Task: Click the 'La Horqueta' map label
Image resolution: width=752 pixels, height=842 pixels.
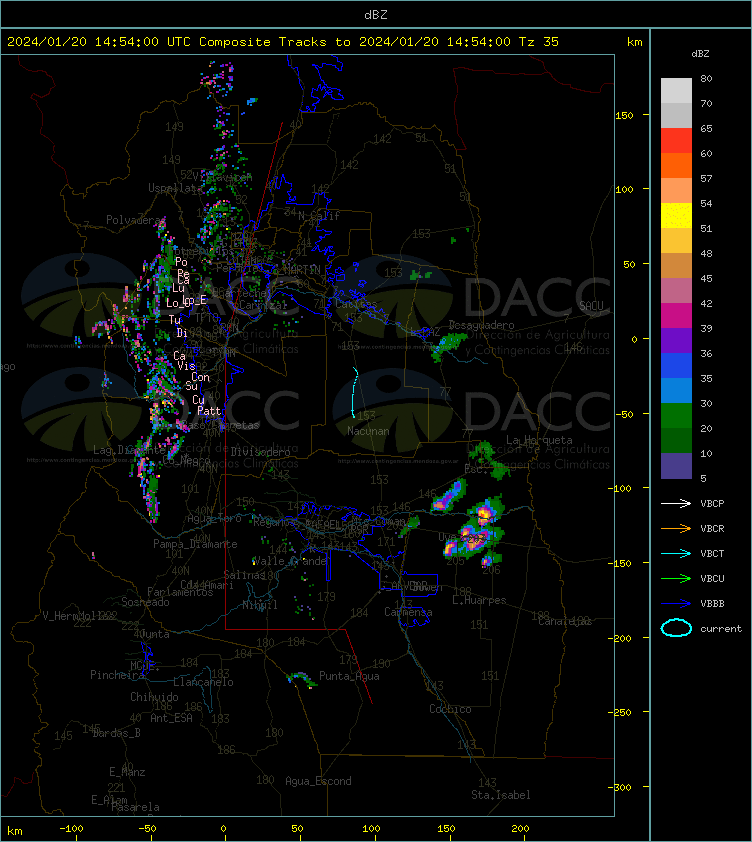Action: [539, 440]
